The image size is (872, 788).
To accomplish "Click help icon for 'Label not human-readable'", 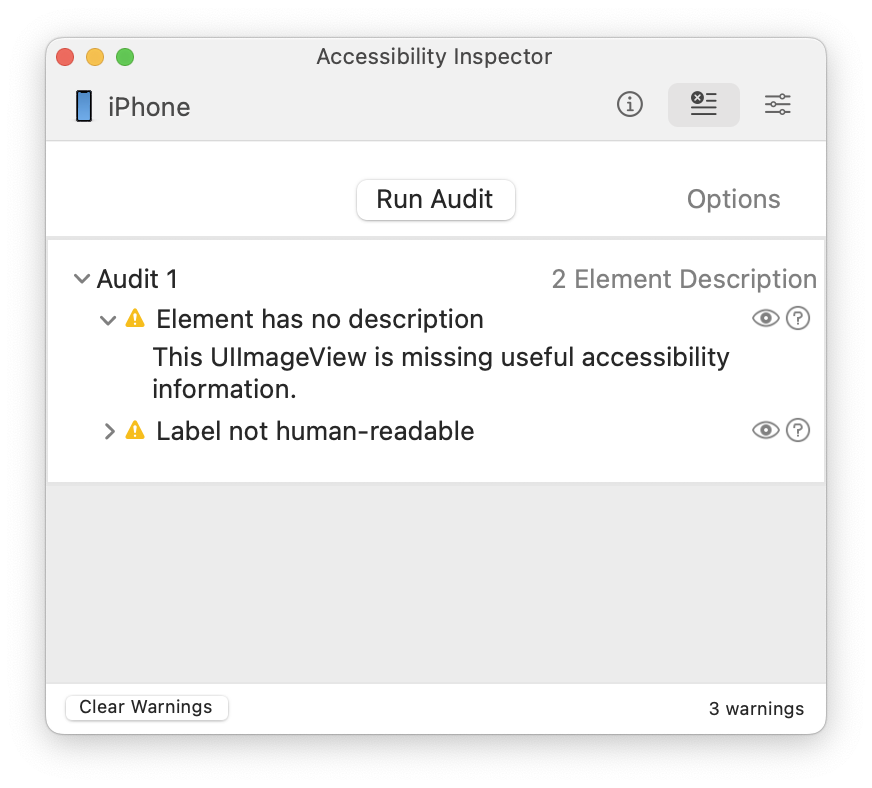I will tap(798, 431).
